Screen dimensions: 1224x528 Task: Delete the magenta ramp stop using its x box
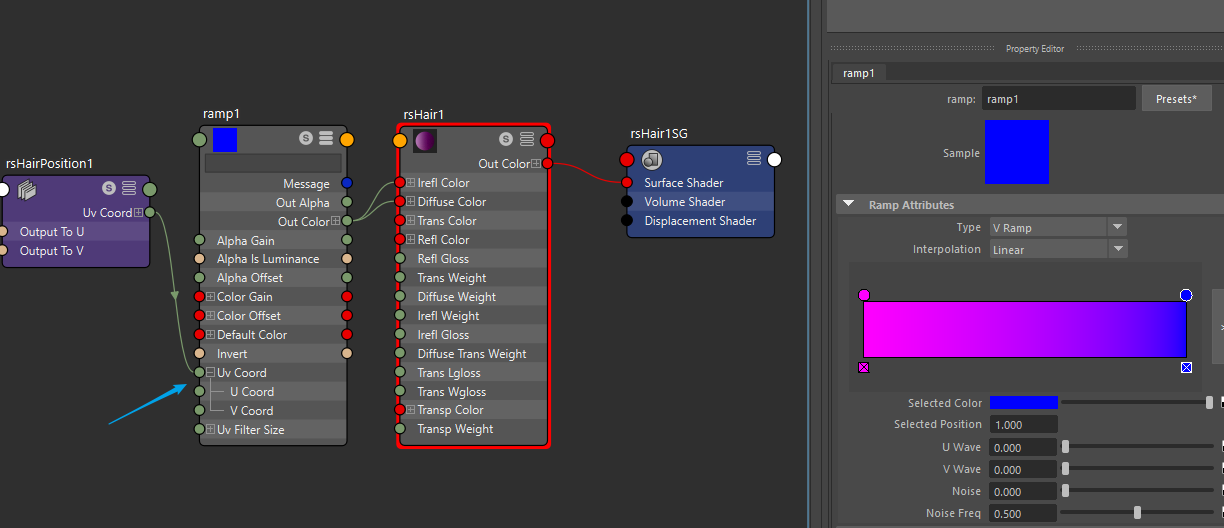click(x=864, y=368)
